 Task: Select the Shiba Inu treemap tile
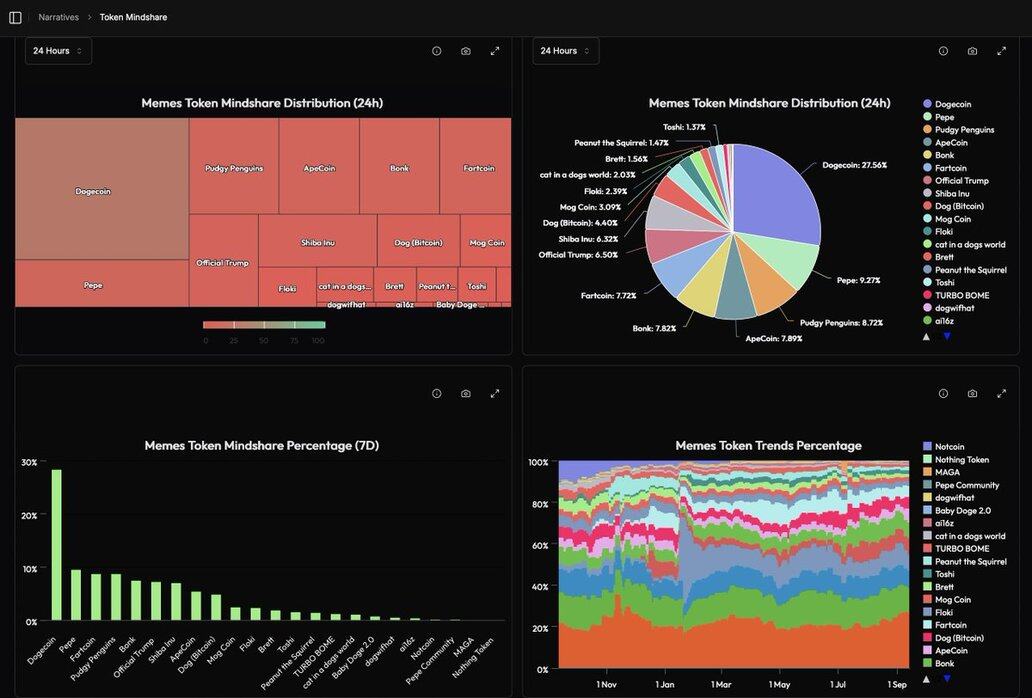(318, 240)
